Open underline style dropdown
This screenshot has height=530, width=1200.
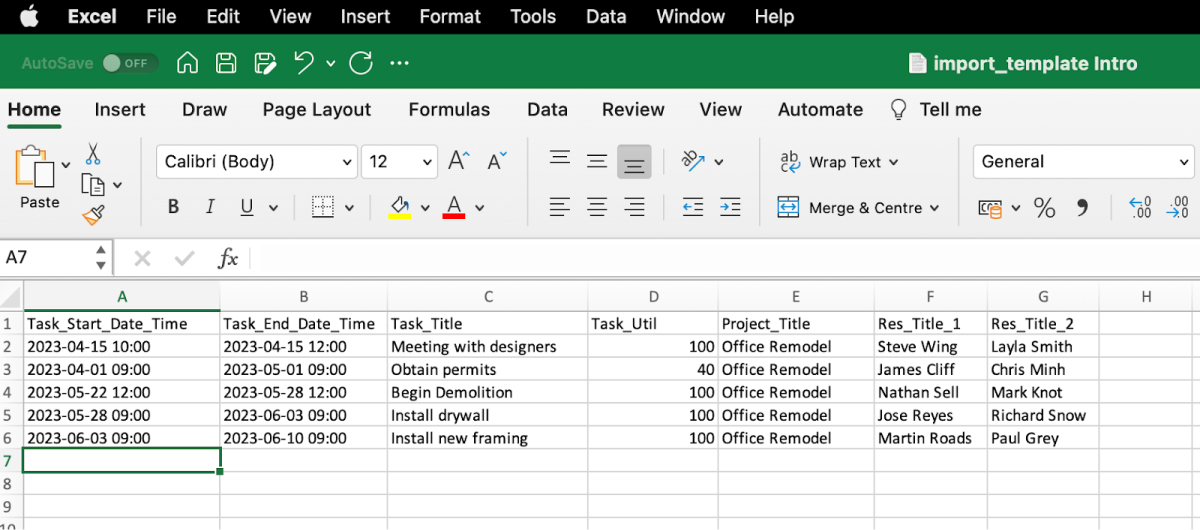click(273, 208)
